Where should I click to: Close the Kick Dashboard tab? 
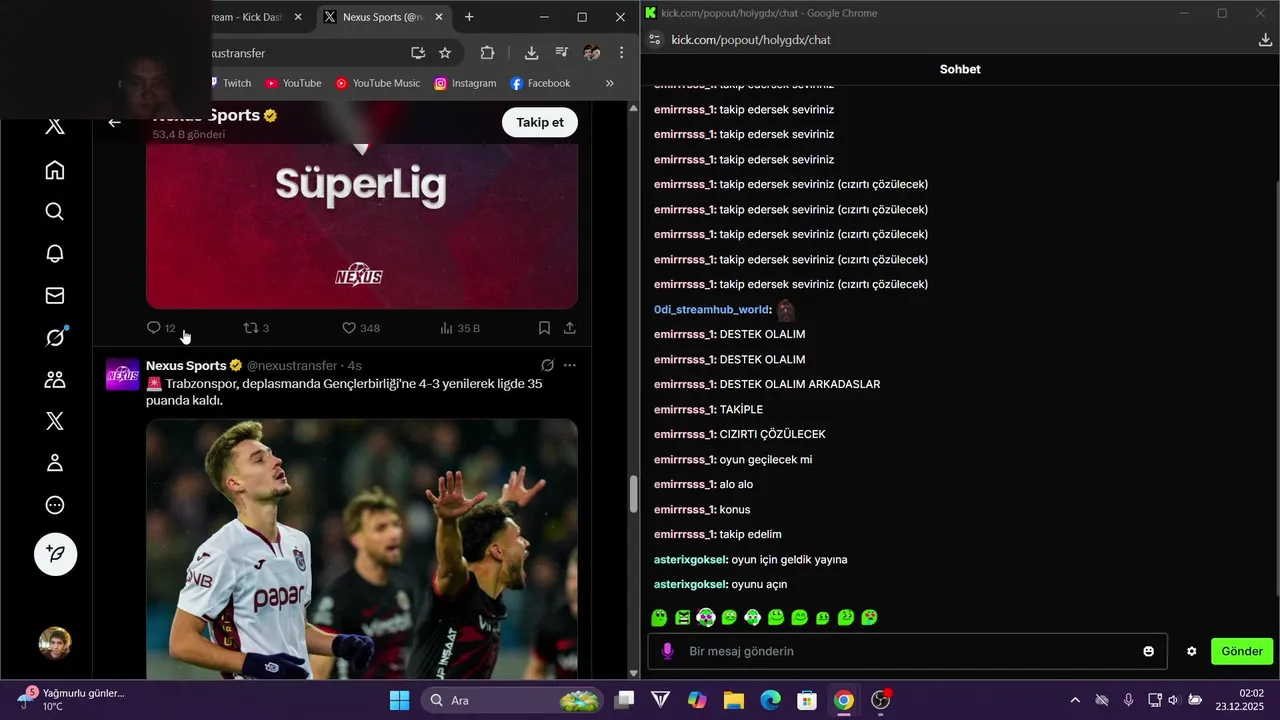point(298,17)
